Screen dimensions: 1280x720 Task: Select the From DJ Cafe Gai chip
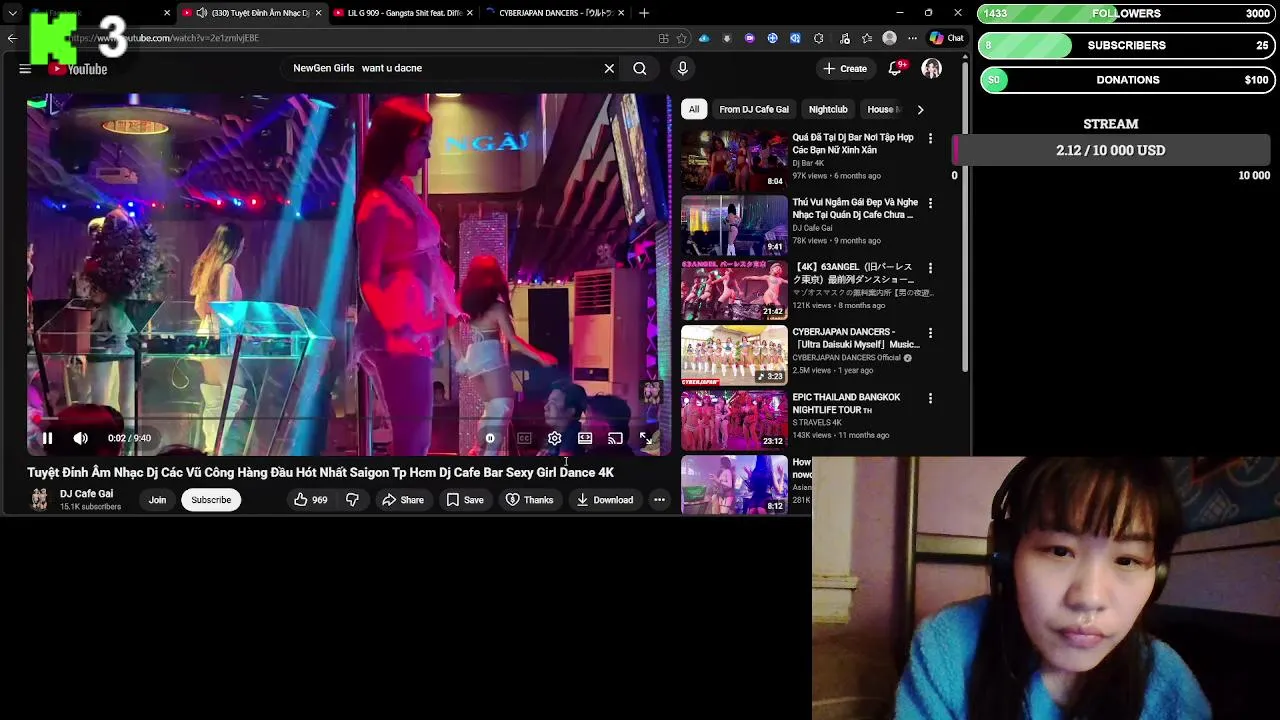[x=754, y=109]
